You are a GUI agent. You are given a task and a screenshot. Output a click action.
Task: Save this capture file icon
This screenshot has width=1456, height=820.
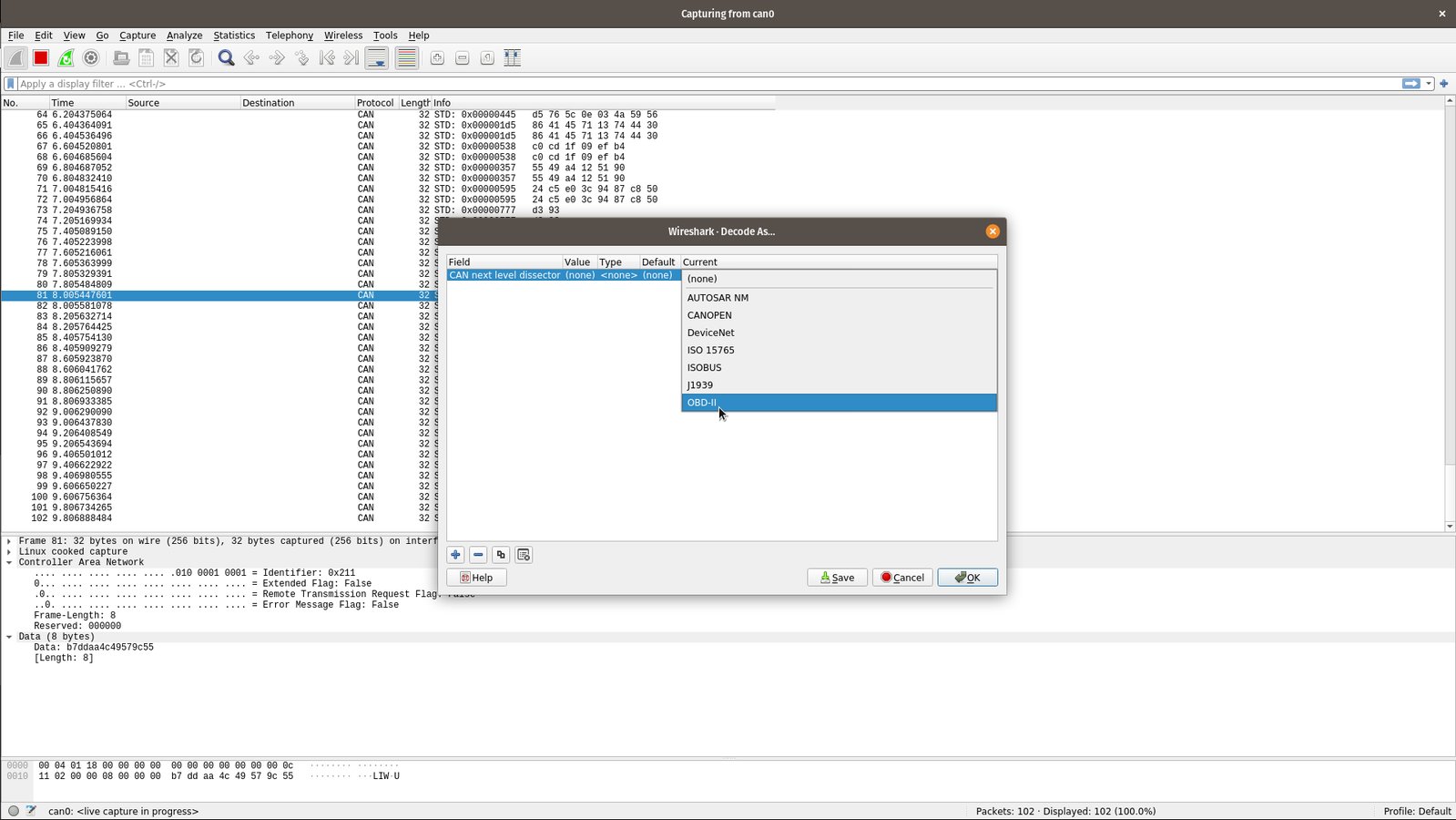click(146, 58)
